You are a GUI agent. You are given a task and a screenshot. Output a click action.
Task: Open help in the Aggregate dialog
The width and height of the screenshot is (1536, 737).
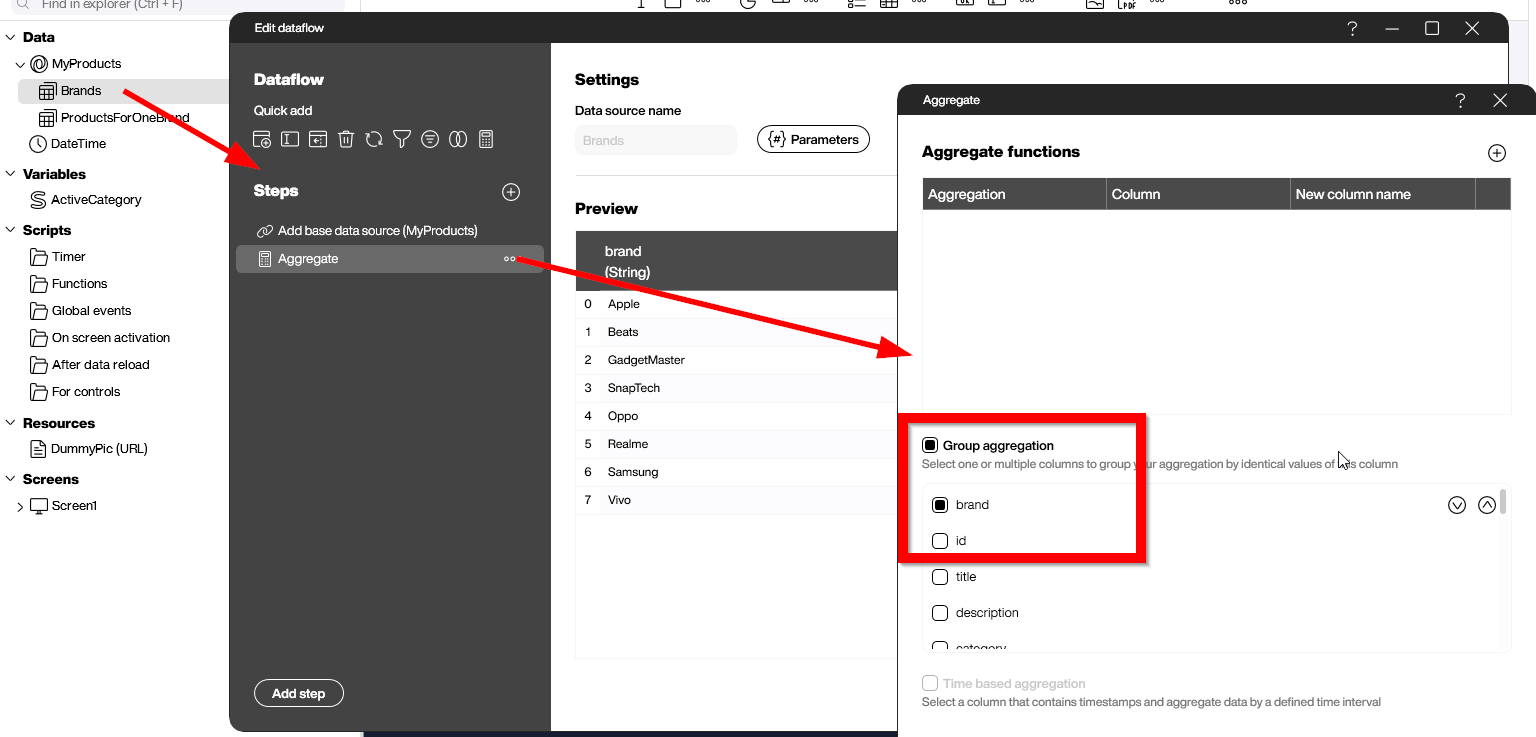tap(1460, 100)
